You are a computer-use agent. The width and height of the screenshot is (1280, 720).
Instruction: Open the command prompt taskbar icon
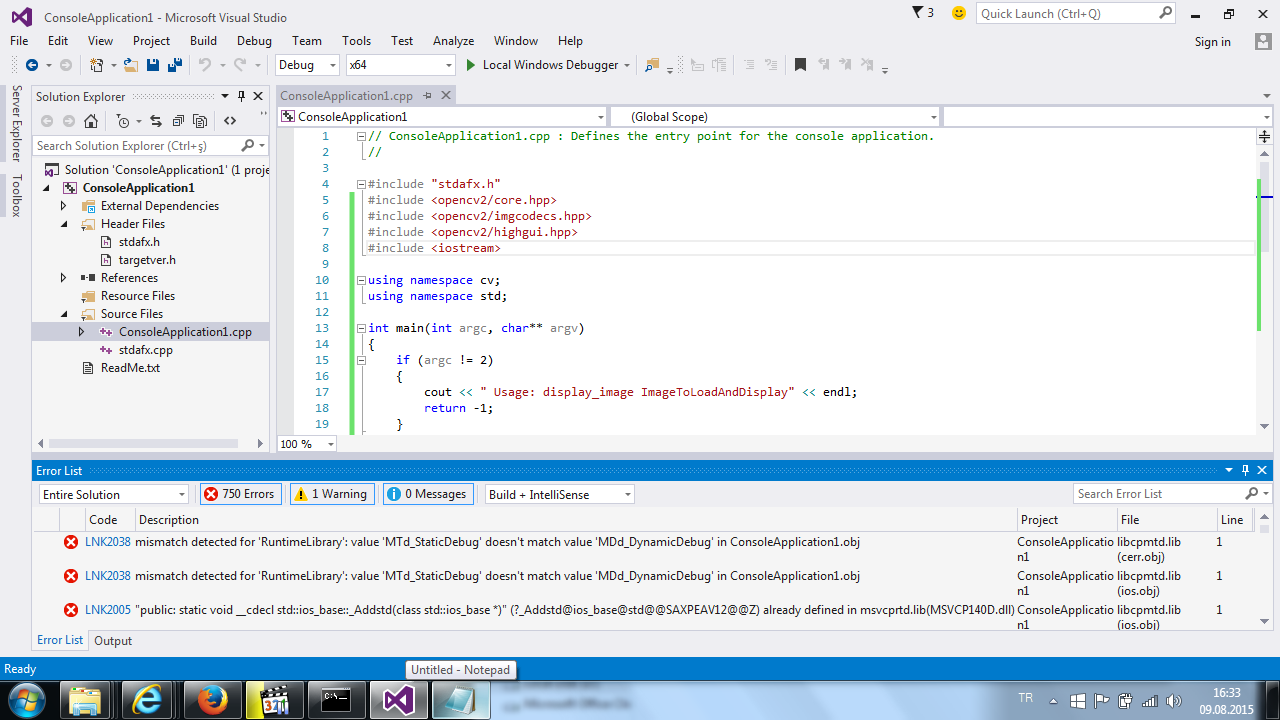[335, 700]
